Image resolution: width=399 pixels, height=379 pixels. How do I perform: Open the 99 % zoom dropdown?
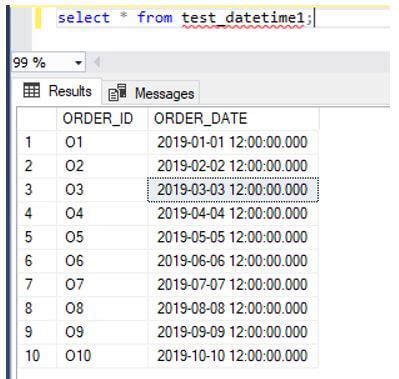coord(78,62)
